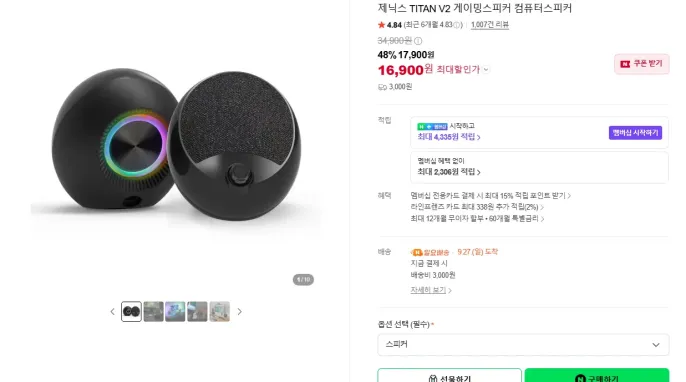Click the 멤버십 시작하기 button
The height and width of the screenshot is (382, 686).
click(x=635, y=133)
